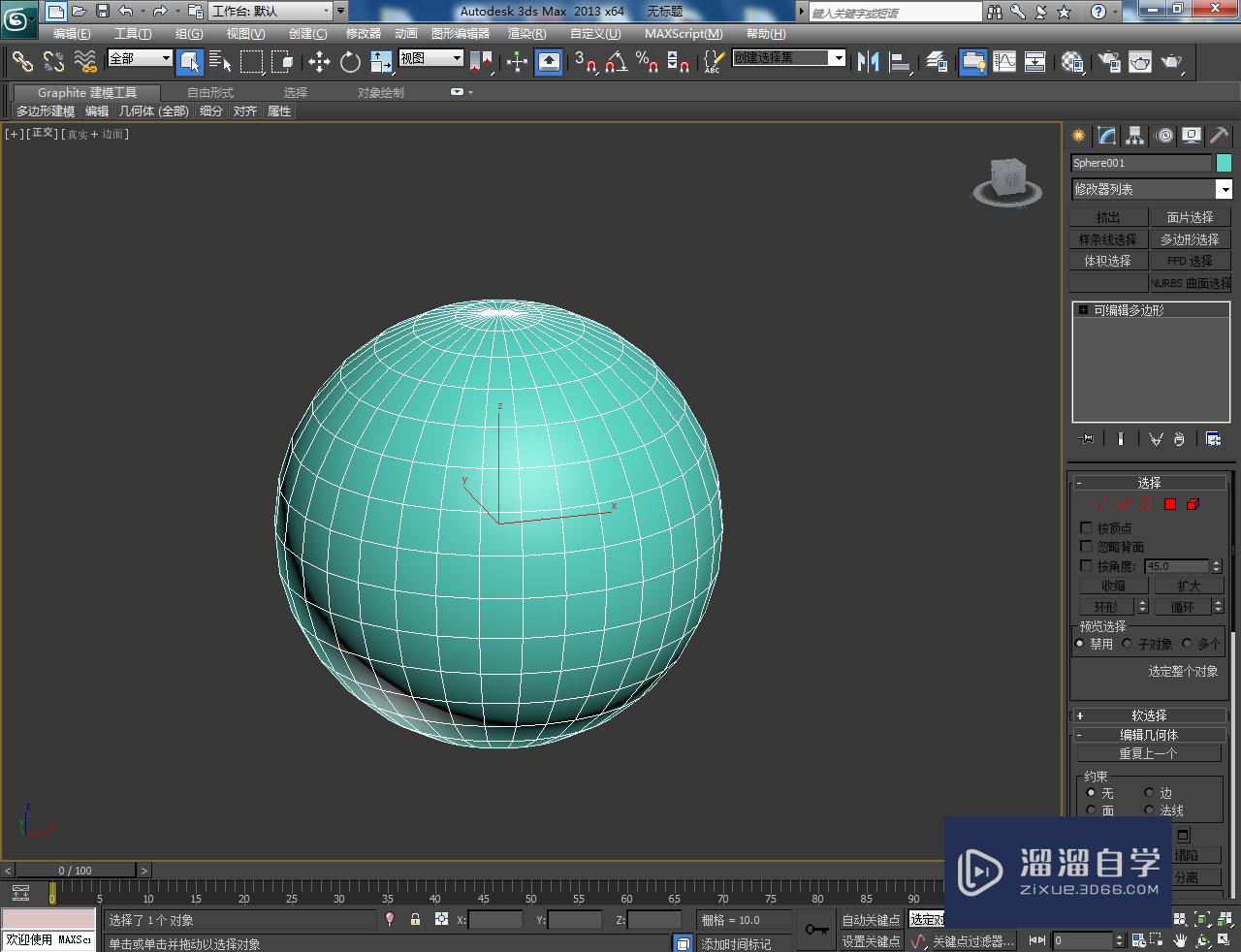This screenshot has height=952, width=1241.
Task: Open the 渲染(R) menu
Action: [526, 33]
